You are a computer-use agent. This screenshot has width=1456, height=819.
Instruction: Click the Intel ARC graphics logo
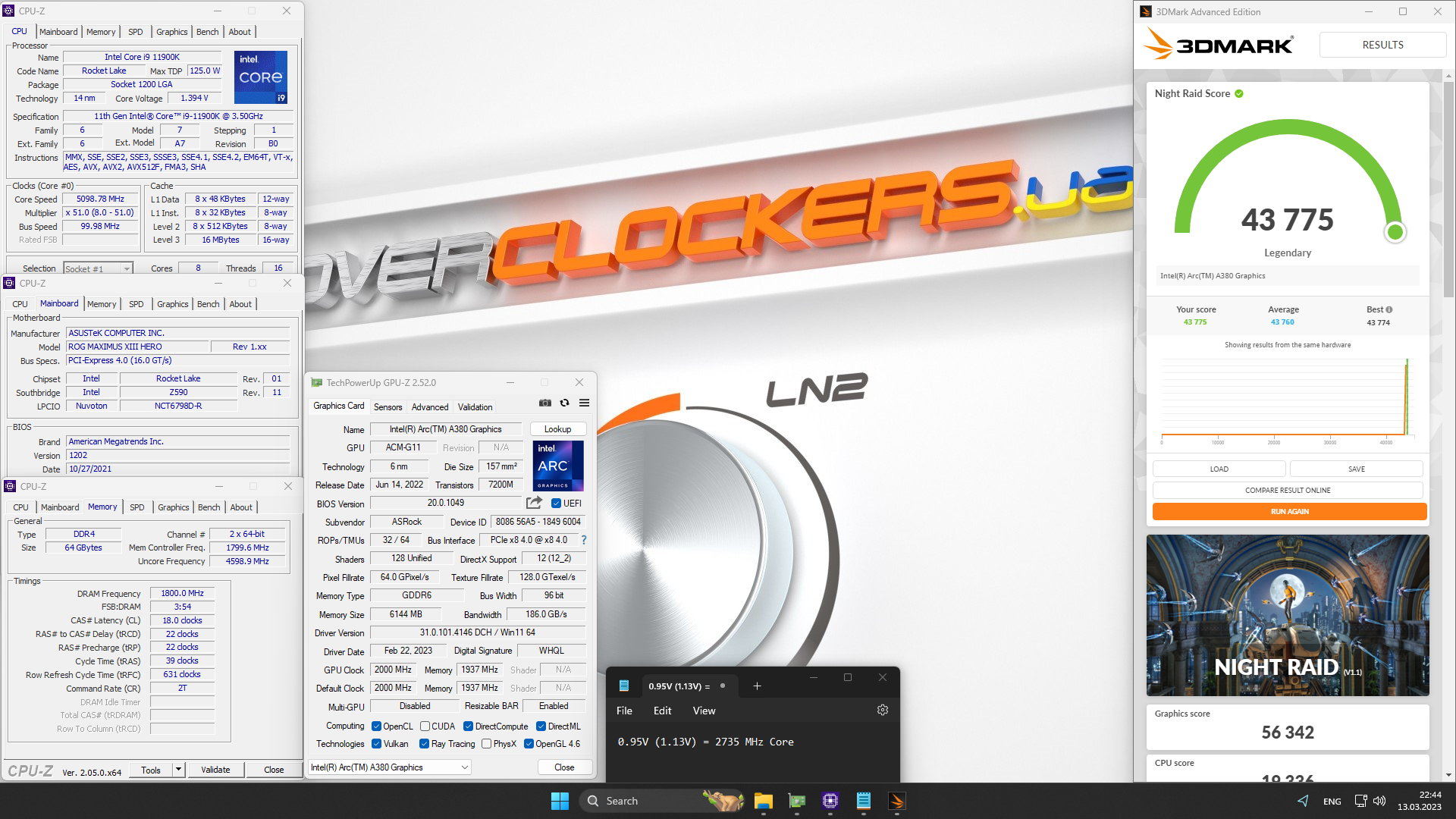558,466
